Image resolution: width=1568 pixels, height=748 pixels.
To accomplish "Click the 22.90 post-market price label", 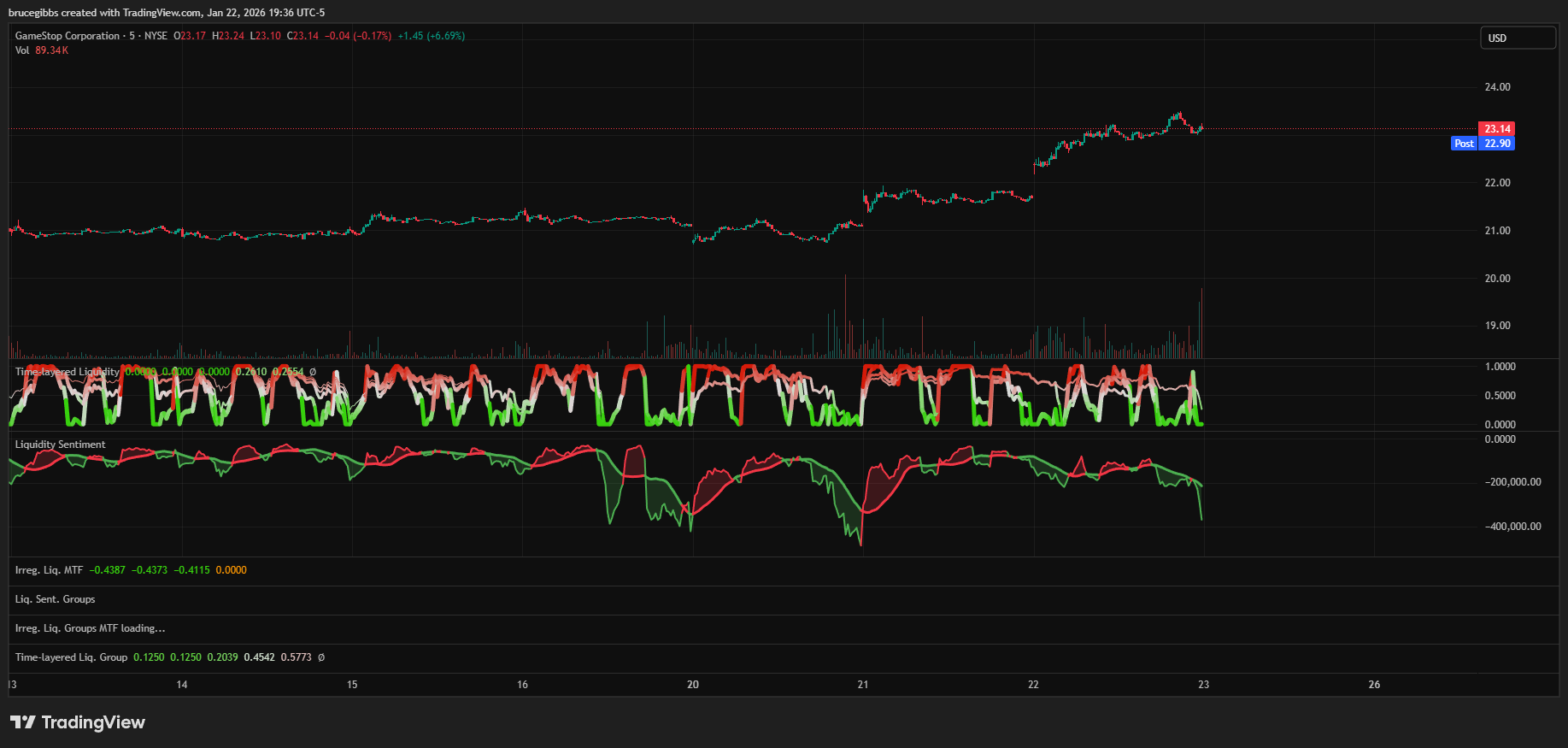I will click(x=1497, y=144).
